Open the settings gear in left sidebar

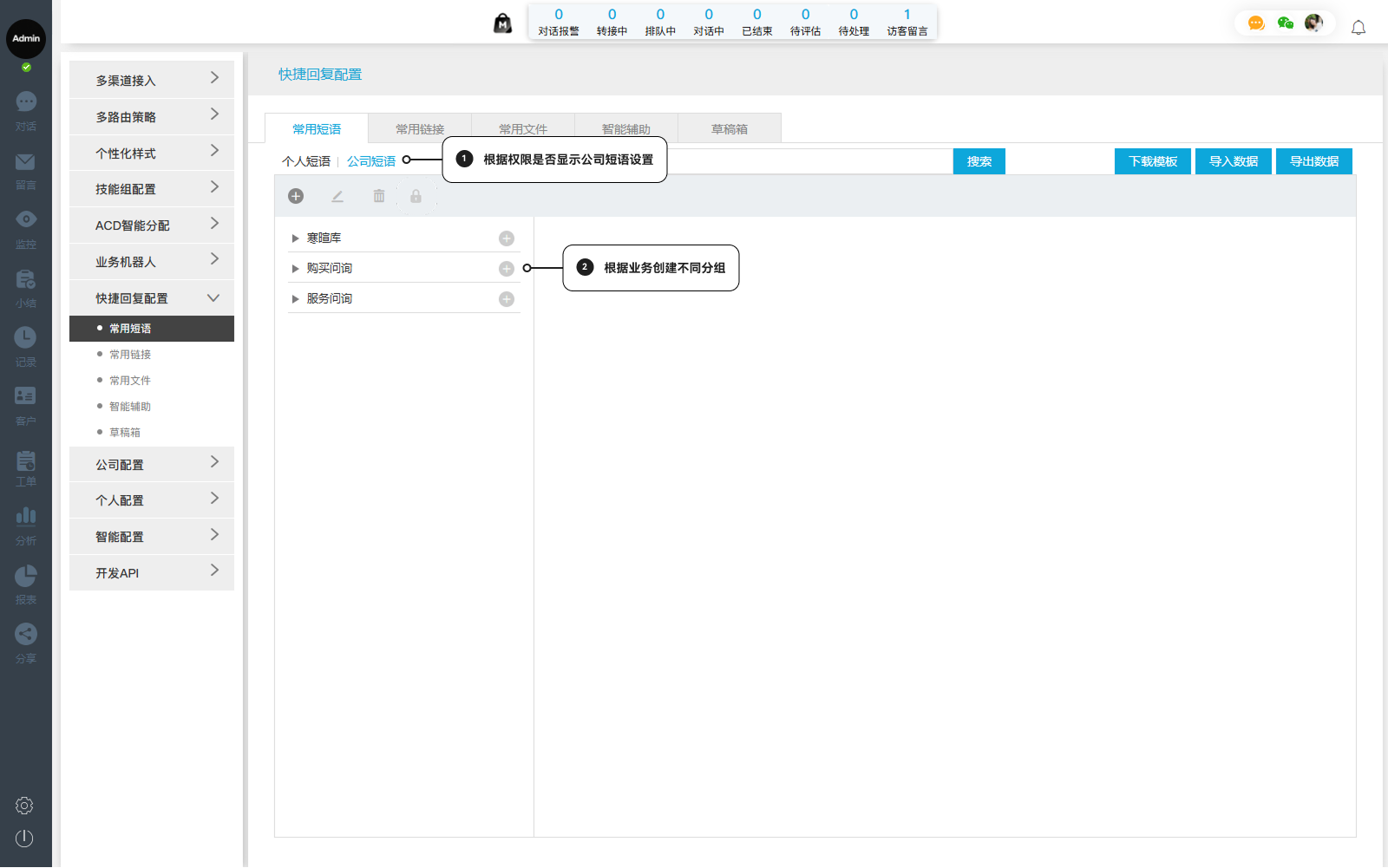24,806
